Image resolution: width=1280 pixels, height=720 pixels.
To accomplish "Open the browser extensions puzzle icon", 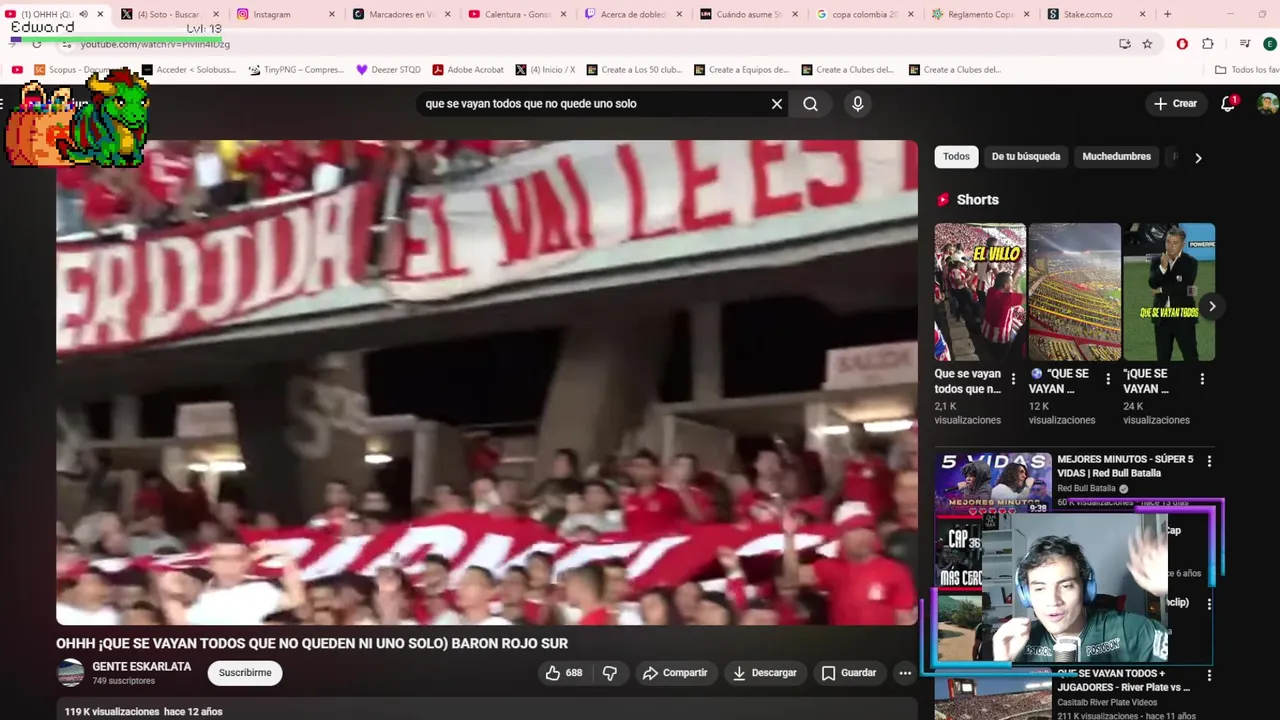I will (1208, 44).
